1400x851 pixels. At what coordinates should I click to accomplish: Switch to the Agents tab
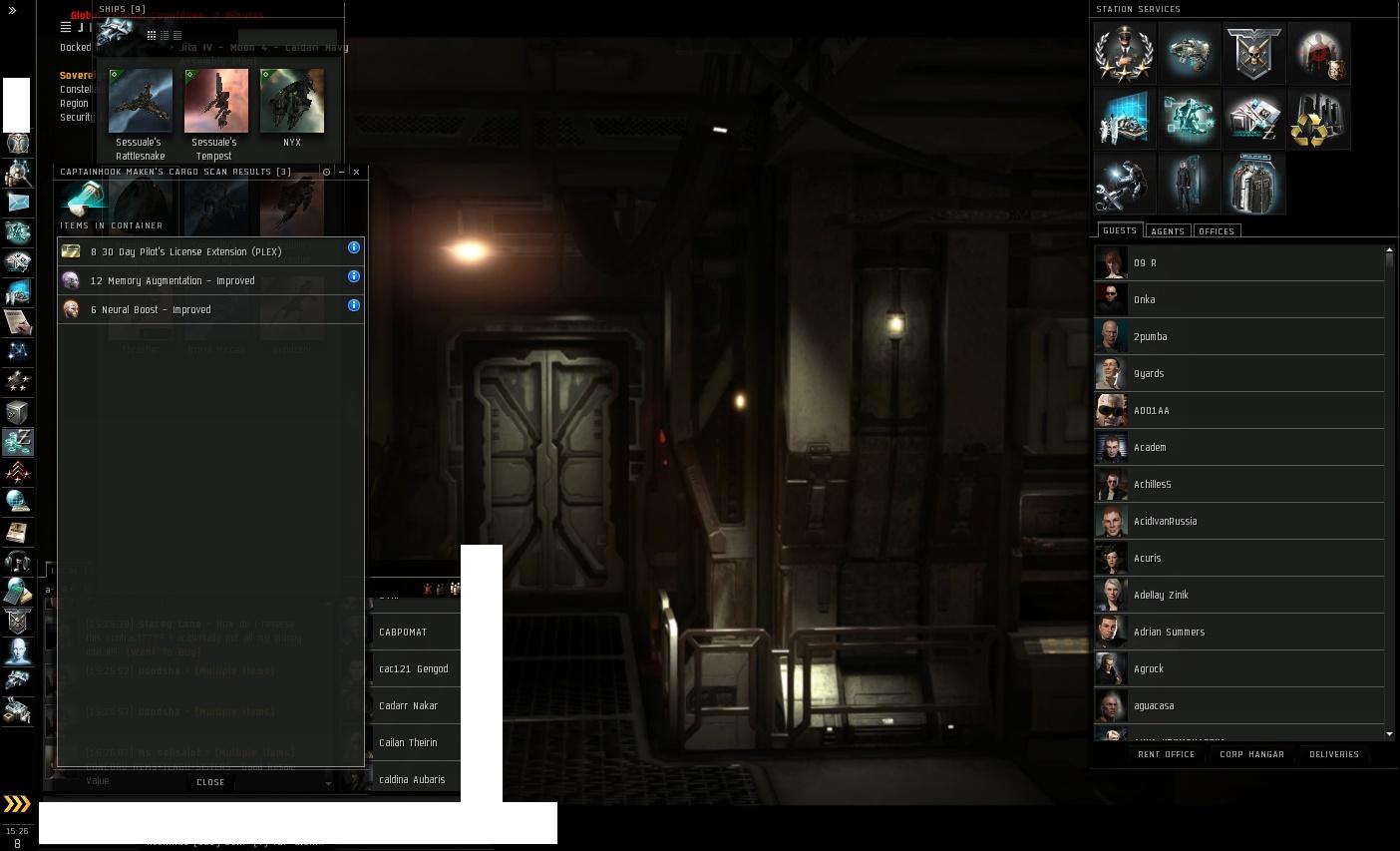[x=1168, y=231]
